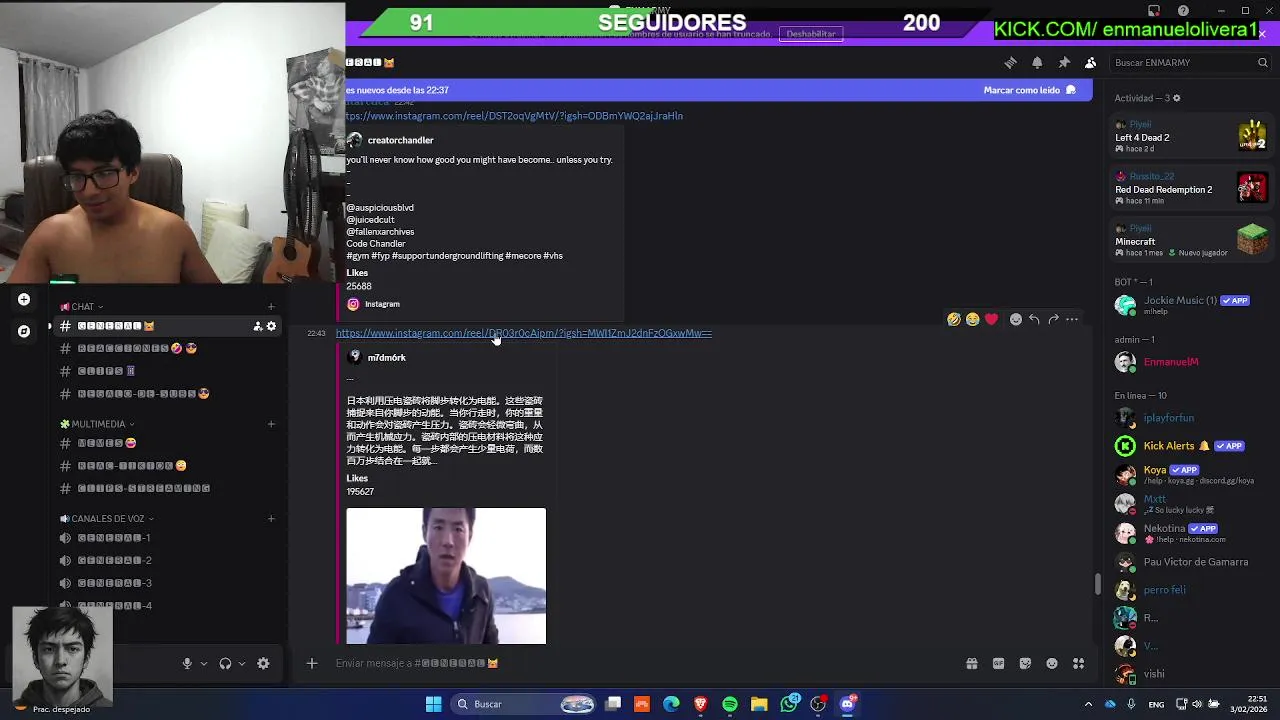This screenshot has height=720, width=1280.
Task: Open the GIF picker icon
Action: (998, 663)
